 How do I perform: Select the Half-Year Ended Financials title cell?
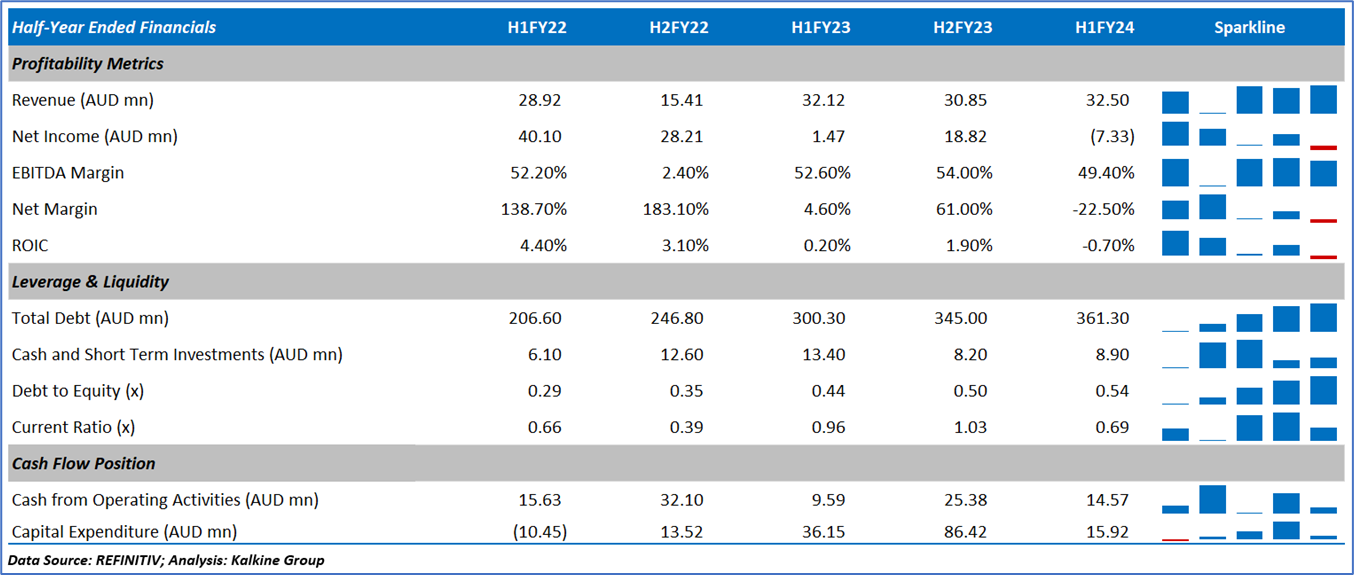pyautogui.click(x=114, y=28)
